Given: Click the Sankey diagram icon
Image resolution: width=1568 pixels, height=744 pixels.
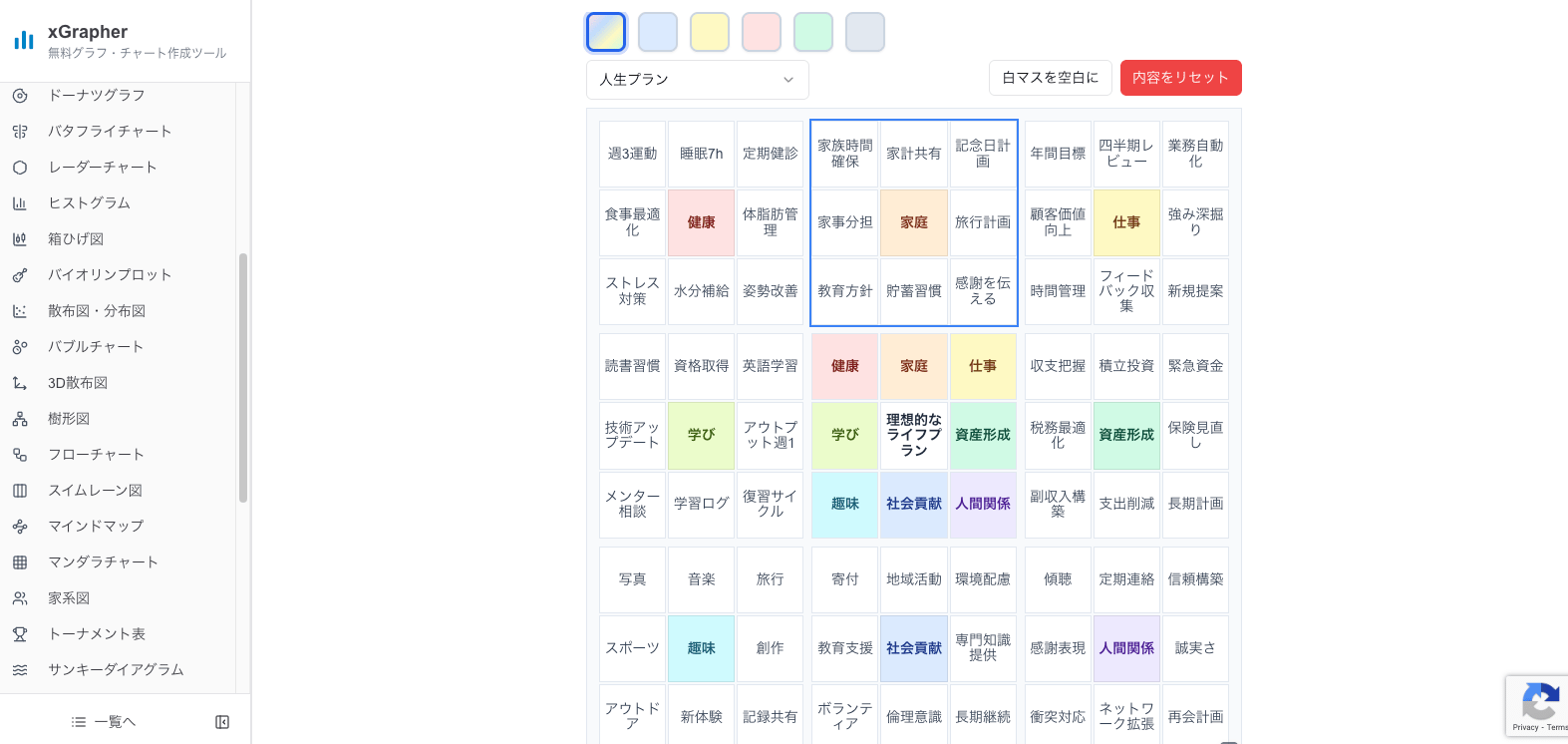Looking at the screenshot, I should [x=20, y=670].
